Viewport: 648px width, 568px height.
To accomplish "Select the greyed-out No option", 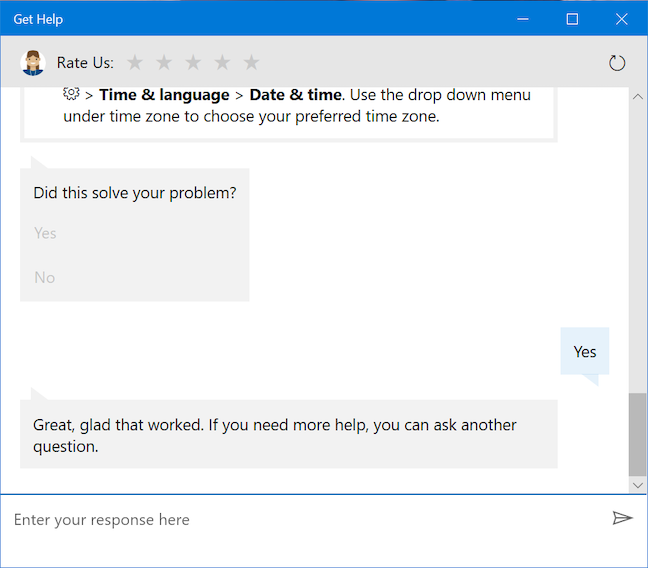I will click(44, 277).
